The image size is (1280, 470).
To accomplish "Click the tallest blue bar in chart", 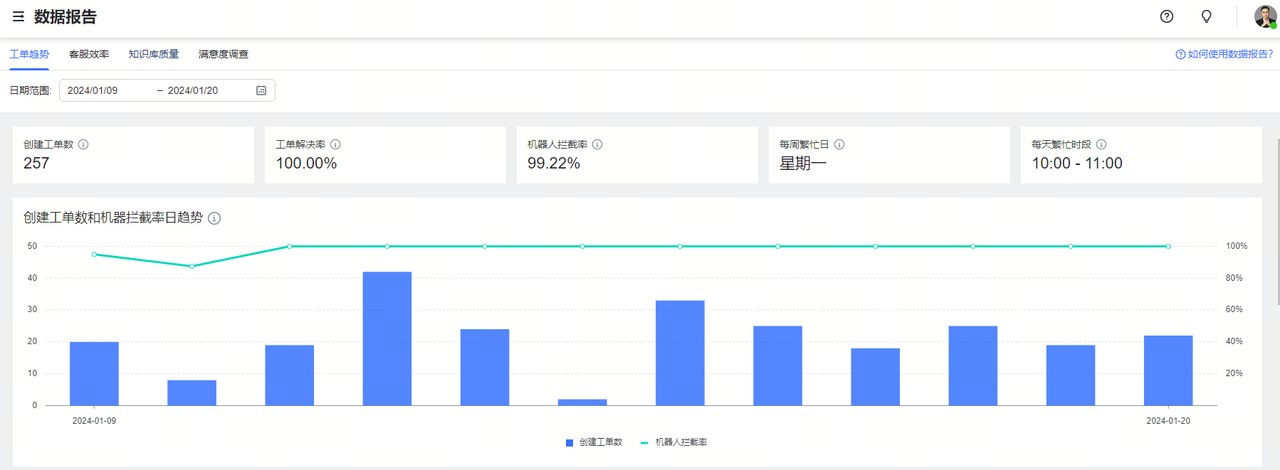I will (387, 338).
